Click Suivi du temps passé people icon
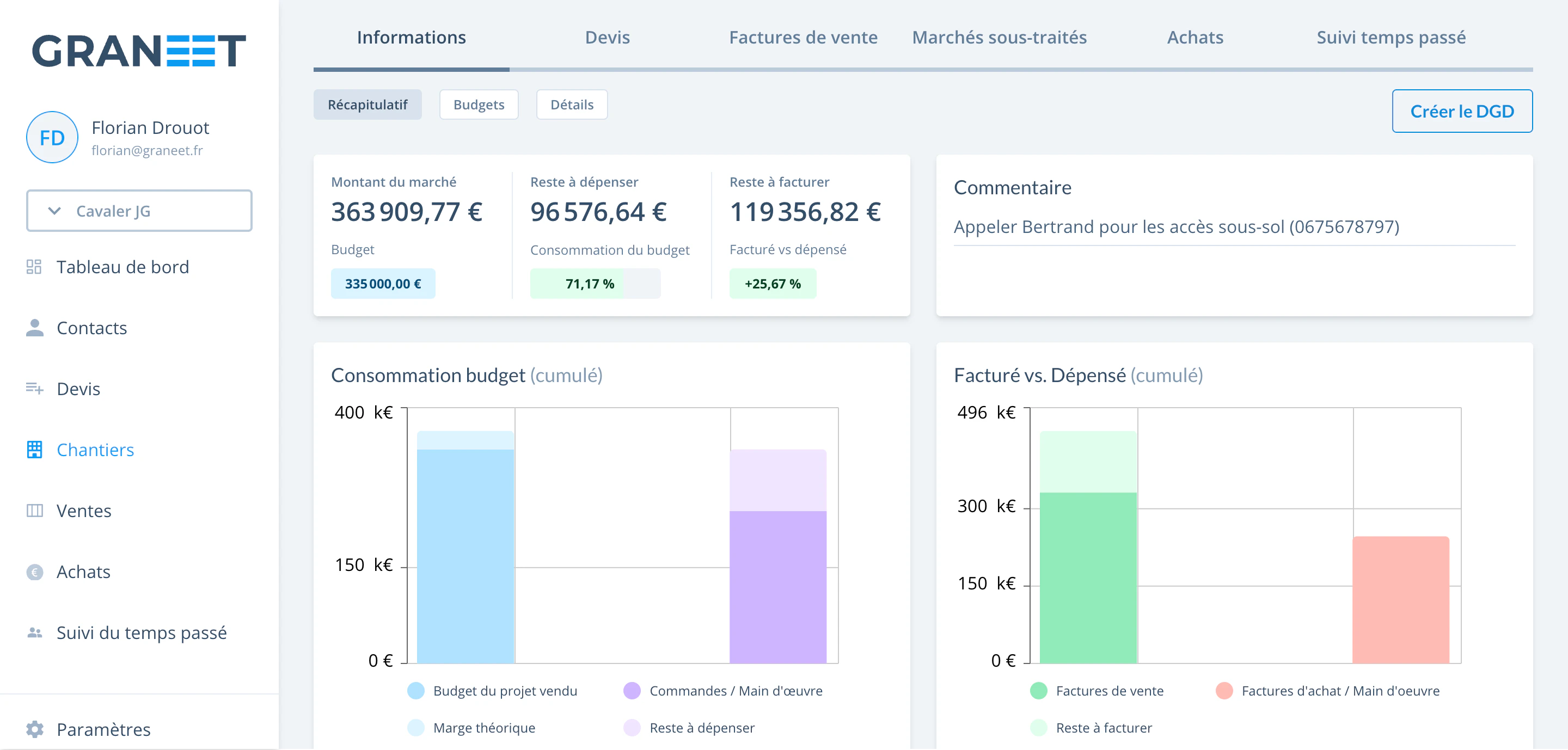Viewport: 1568px width, 750px height. [35, 632]
